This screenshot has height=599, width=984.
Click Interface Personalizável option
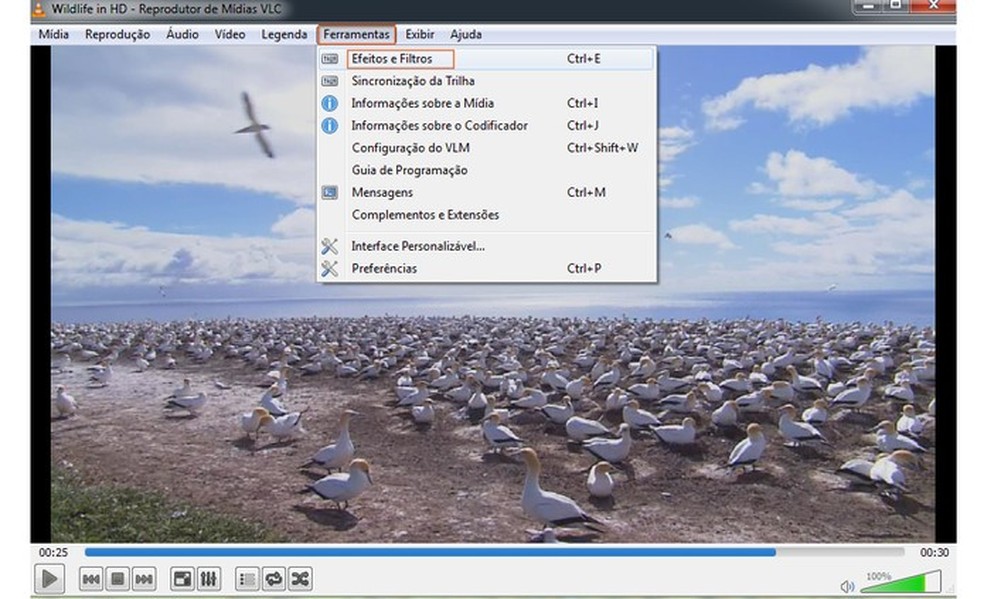(417, 246)
